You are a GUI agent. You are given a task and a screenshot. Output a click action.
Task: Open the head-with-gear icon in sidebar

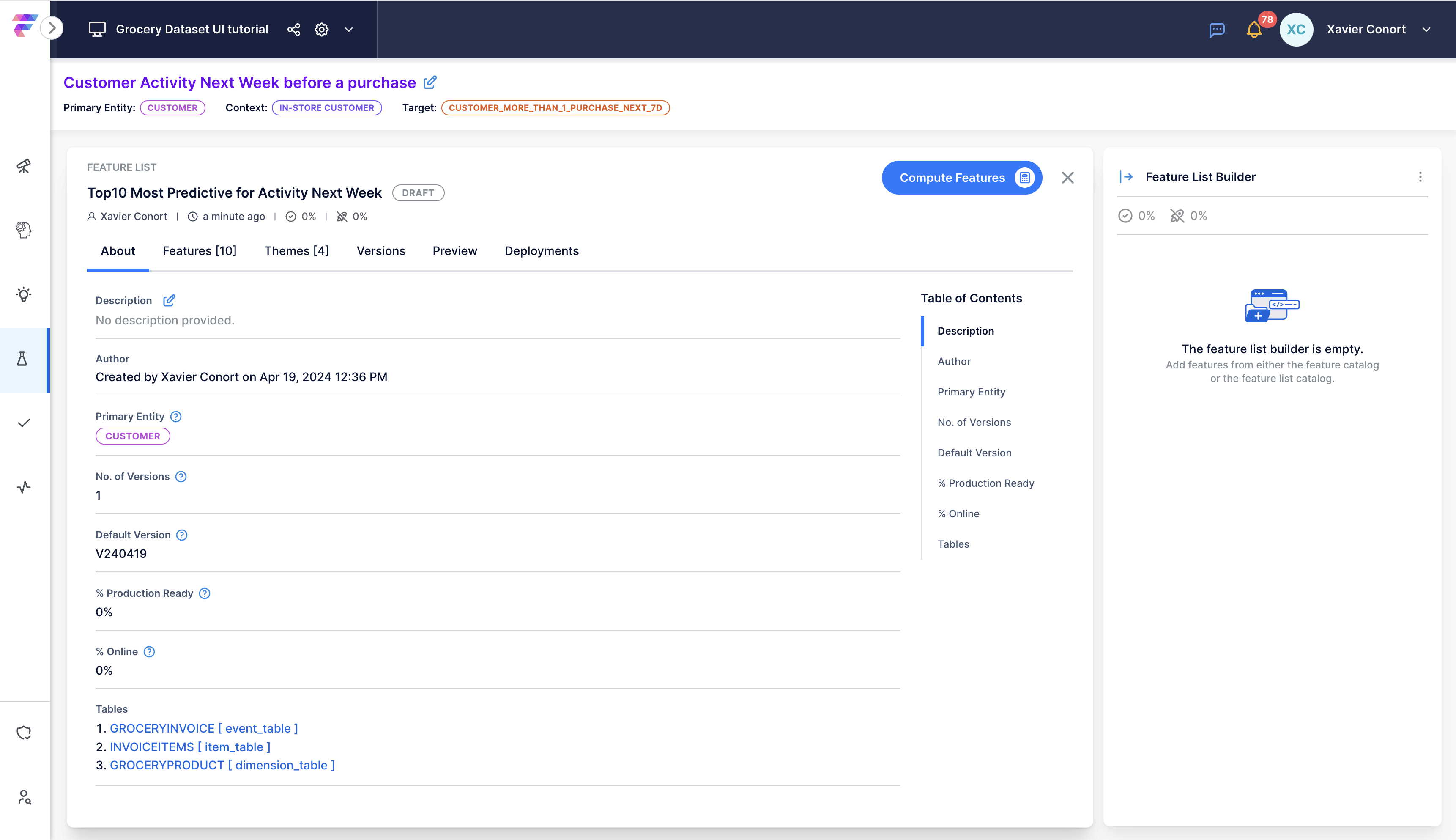[x=24, y=230]
